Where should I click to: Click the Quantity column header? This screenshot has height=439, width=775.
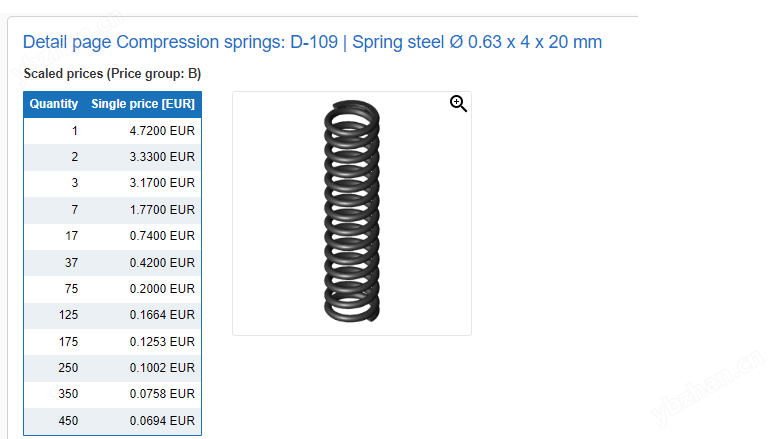click(54, 104)
